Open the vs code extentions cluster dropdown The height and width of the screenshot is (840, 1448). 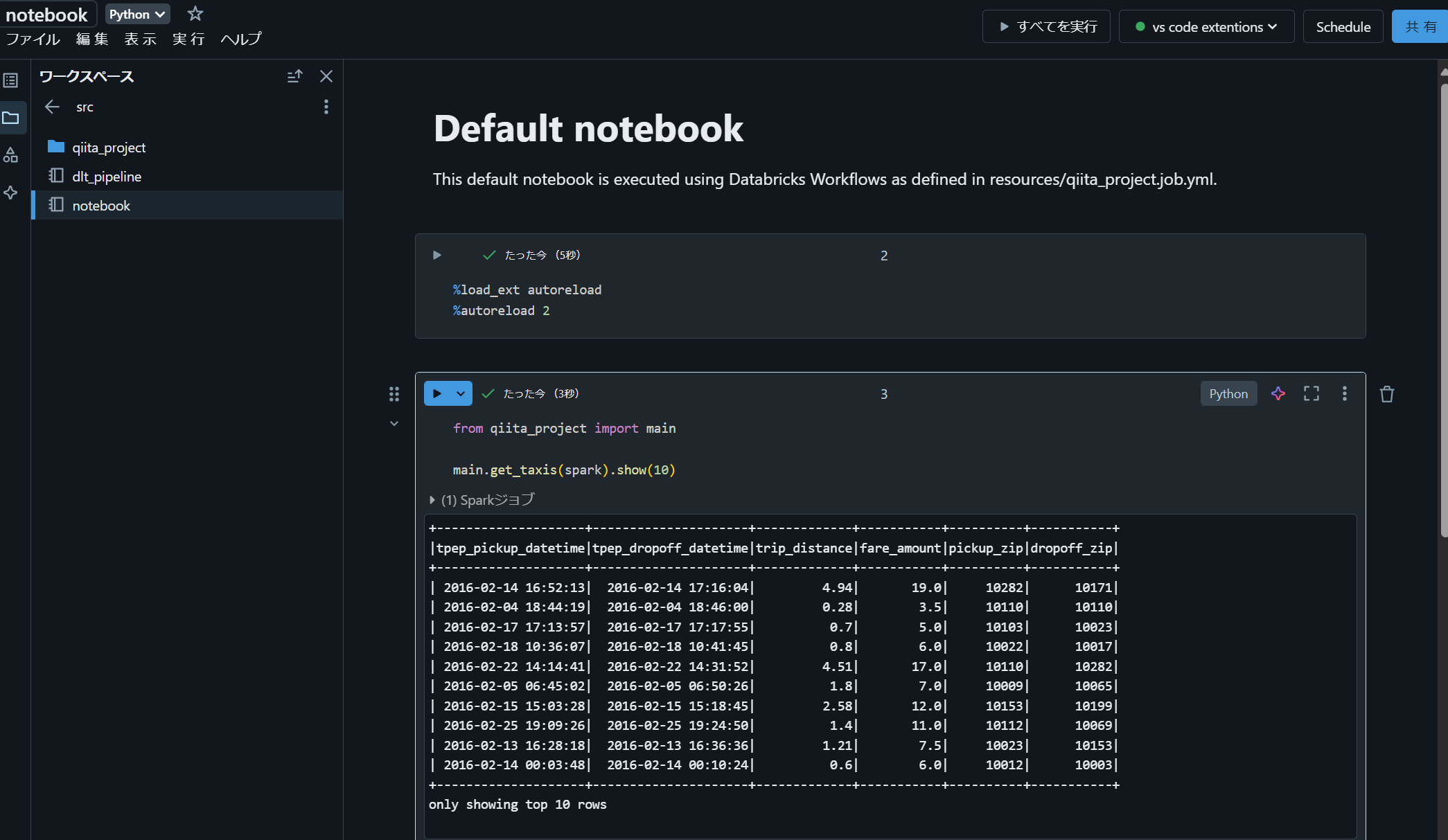(x=1207, y=27)
